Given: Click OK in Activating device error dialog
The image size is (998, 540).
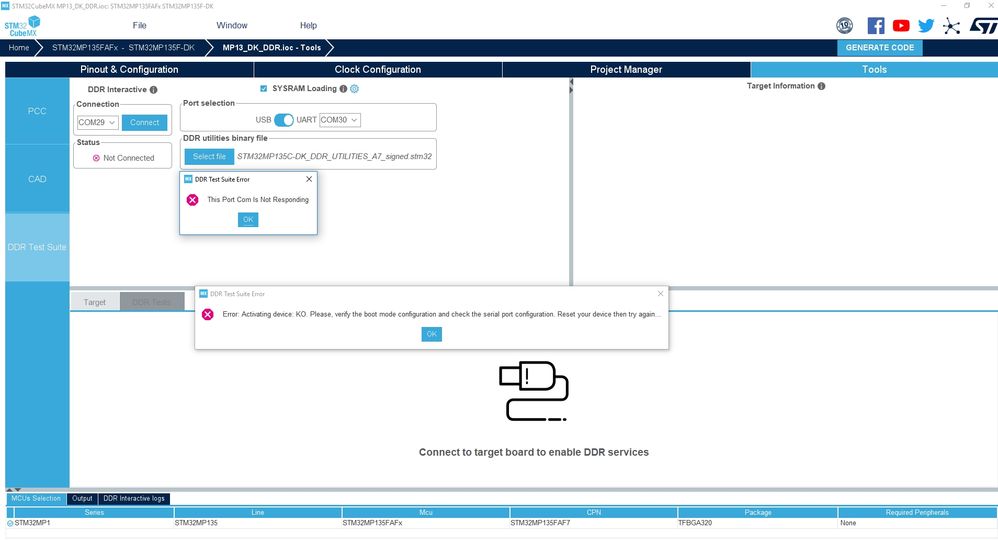Looking at the screenshot, I should point(432,334).
